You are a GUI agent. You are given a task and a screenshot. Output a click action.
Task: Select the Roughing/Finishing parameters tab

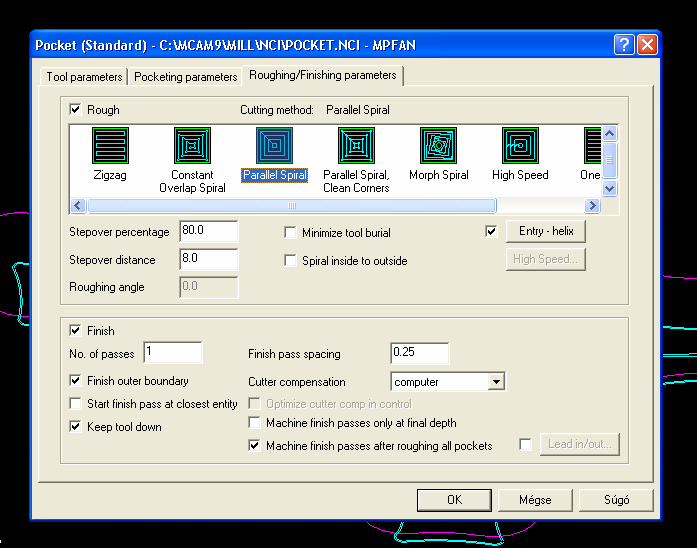coord(323,75)
